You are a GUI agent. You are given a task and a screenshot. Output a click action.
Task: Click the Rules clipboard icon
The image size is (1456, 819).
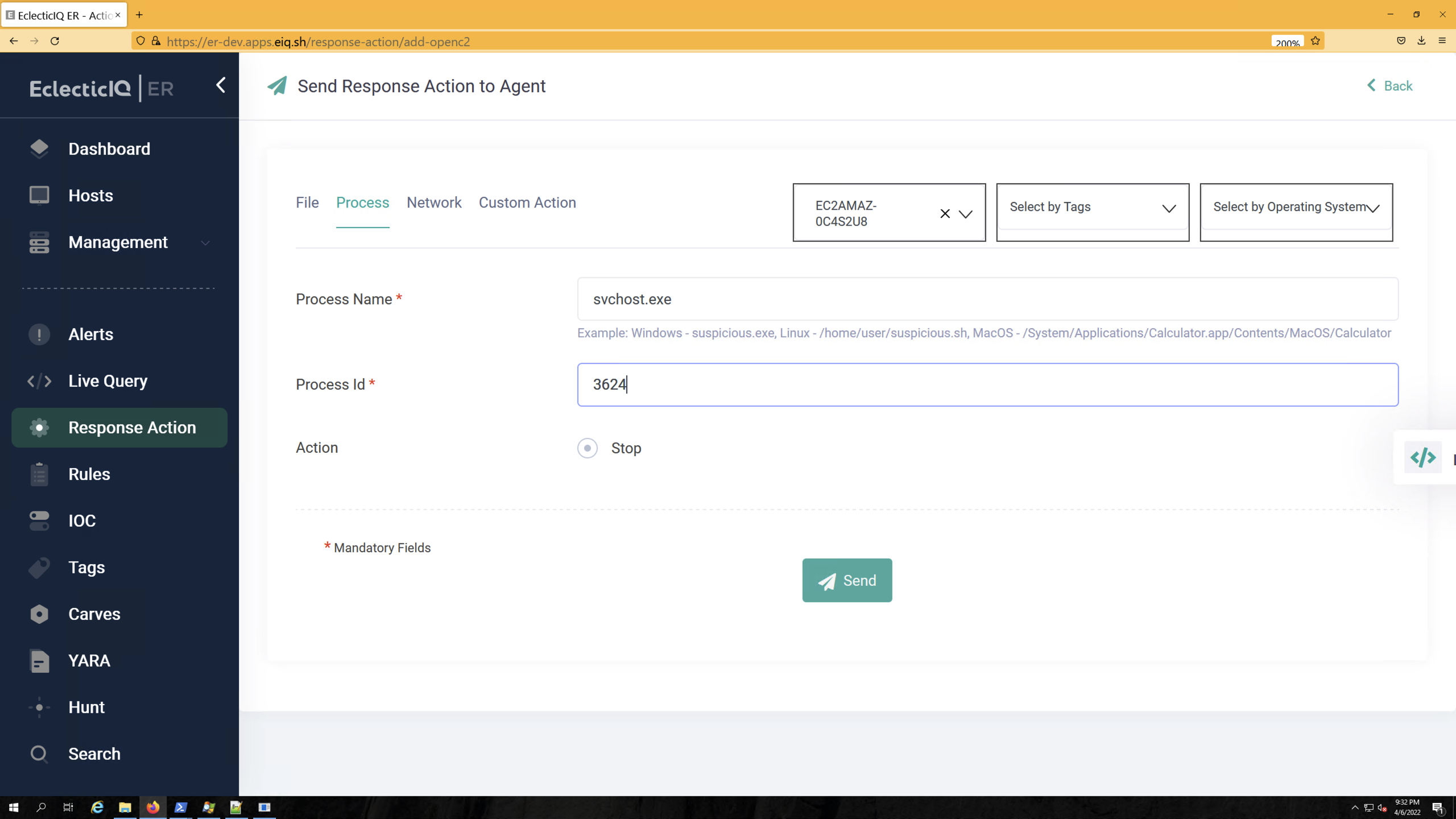pos(39,474)
